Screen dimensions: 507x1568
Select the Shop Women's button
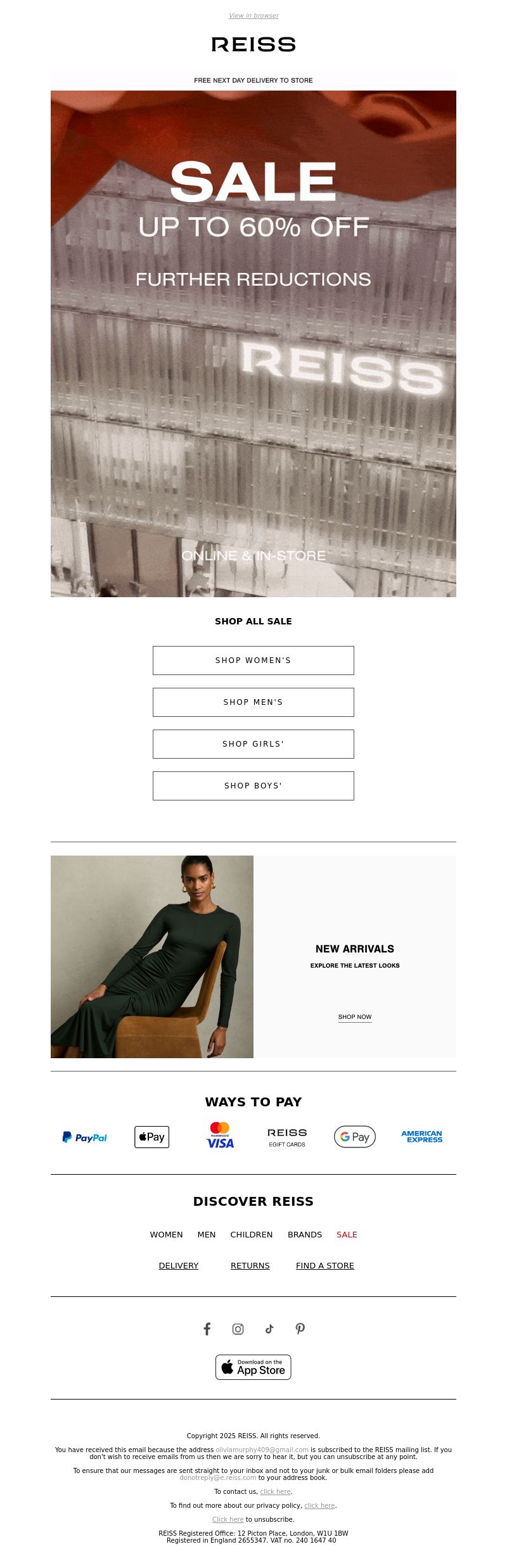(x=253, y=661)
